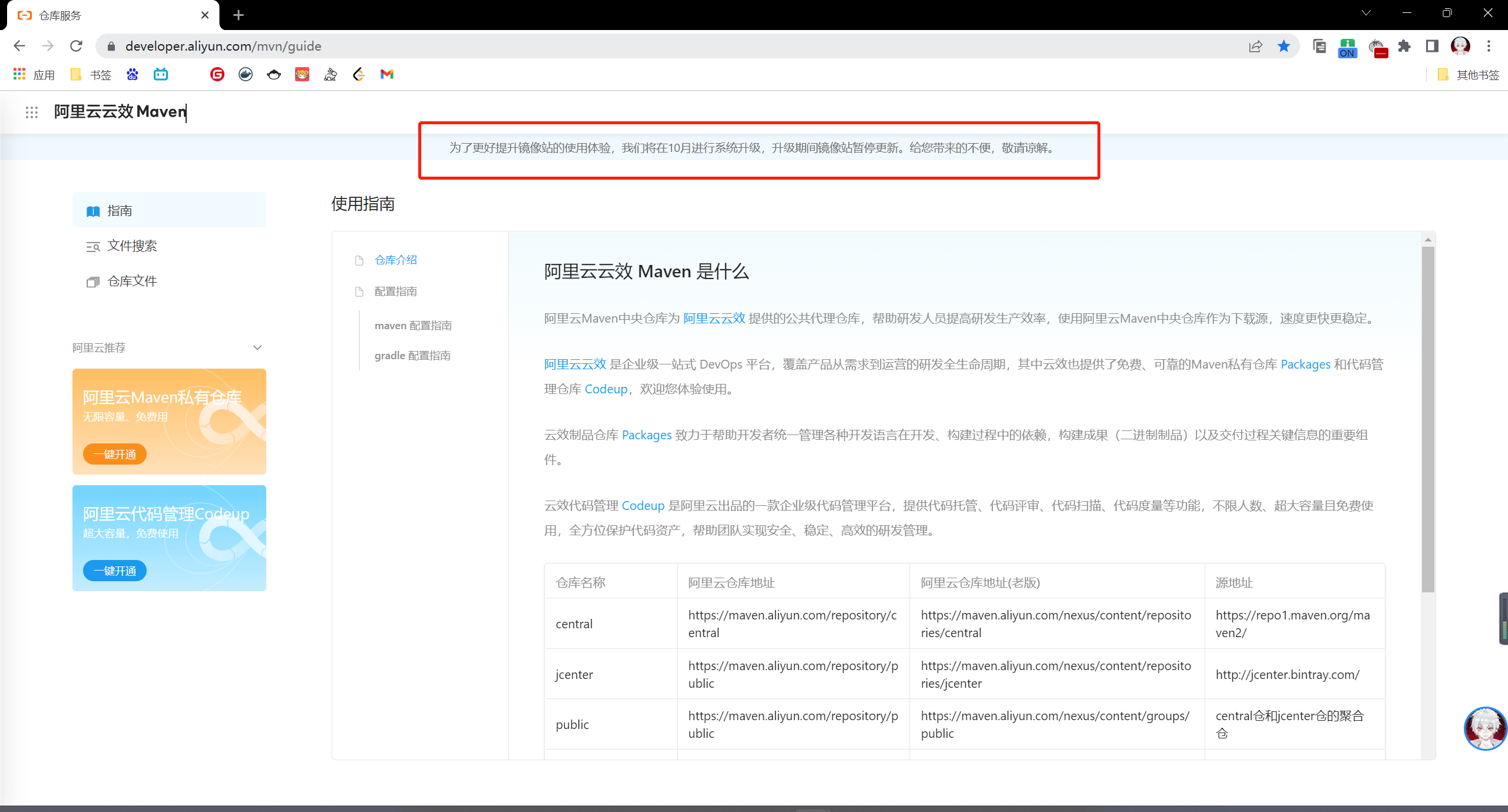Open the 其他书签 bookmarks folder
1508x812 pixels.
[1469, 75]
